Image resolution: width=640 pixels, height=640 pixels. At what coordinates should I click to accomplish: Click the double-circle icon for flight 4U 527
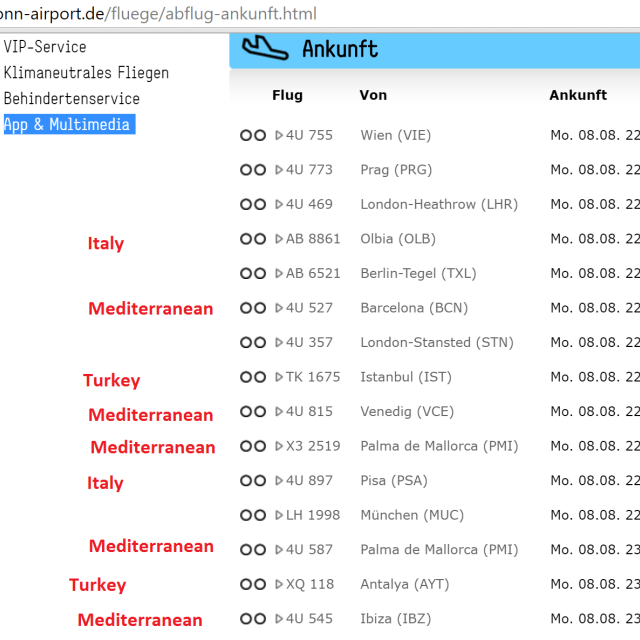(x=253, y=308)
